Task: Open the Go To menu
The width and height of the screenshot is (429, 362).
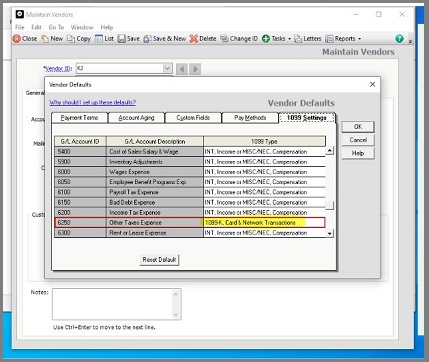Action: pos(56,27)
